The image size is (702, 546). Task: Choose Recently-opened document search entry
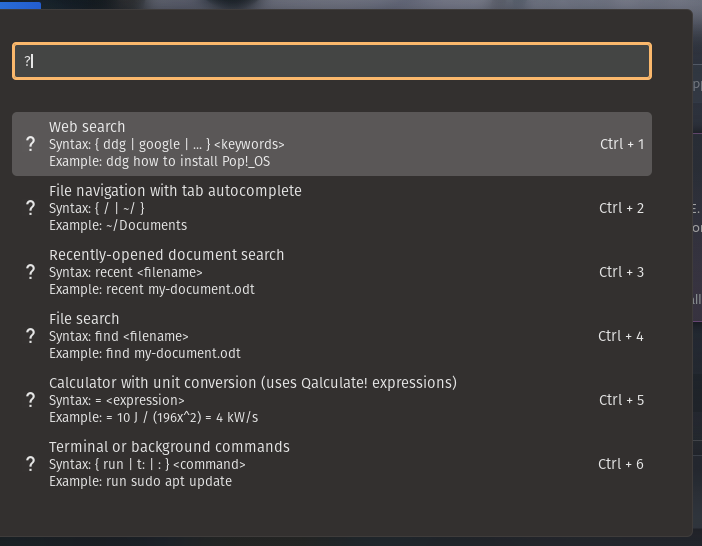pyautogui.click(x=332, y=272)
